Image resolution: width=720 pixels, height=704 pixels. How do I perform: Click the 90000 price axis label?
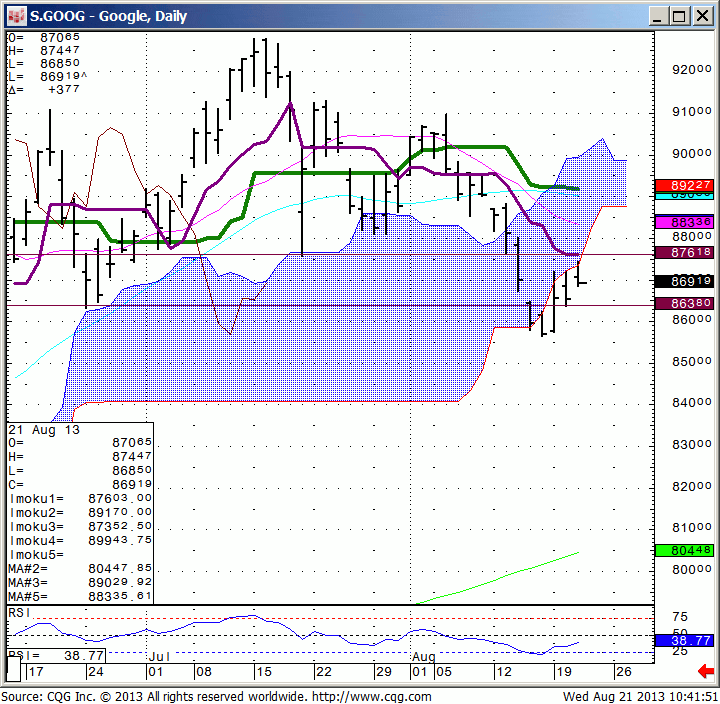point(692,153)
